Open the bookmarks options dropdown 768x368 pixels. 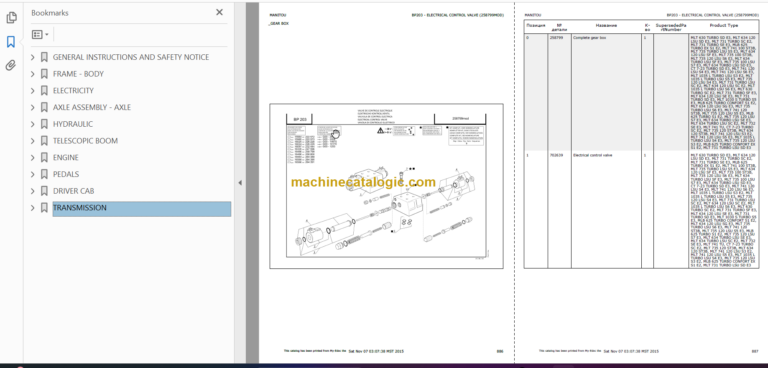40,34
